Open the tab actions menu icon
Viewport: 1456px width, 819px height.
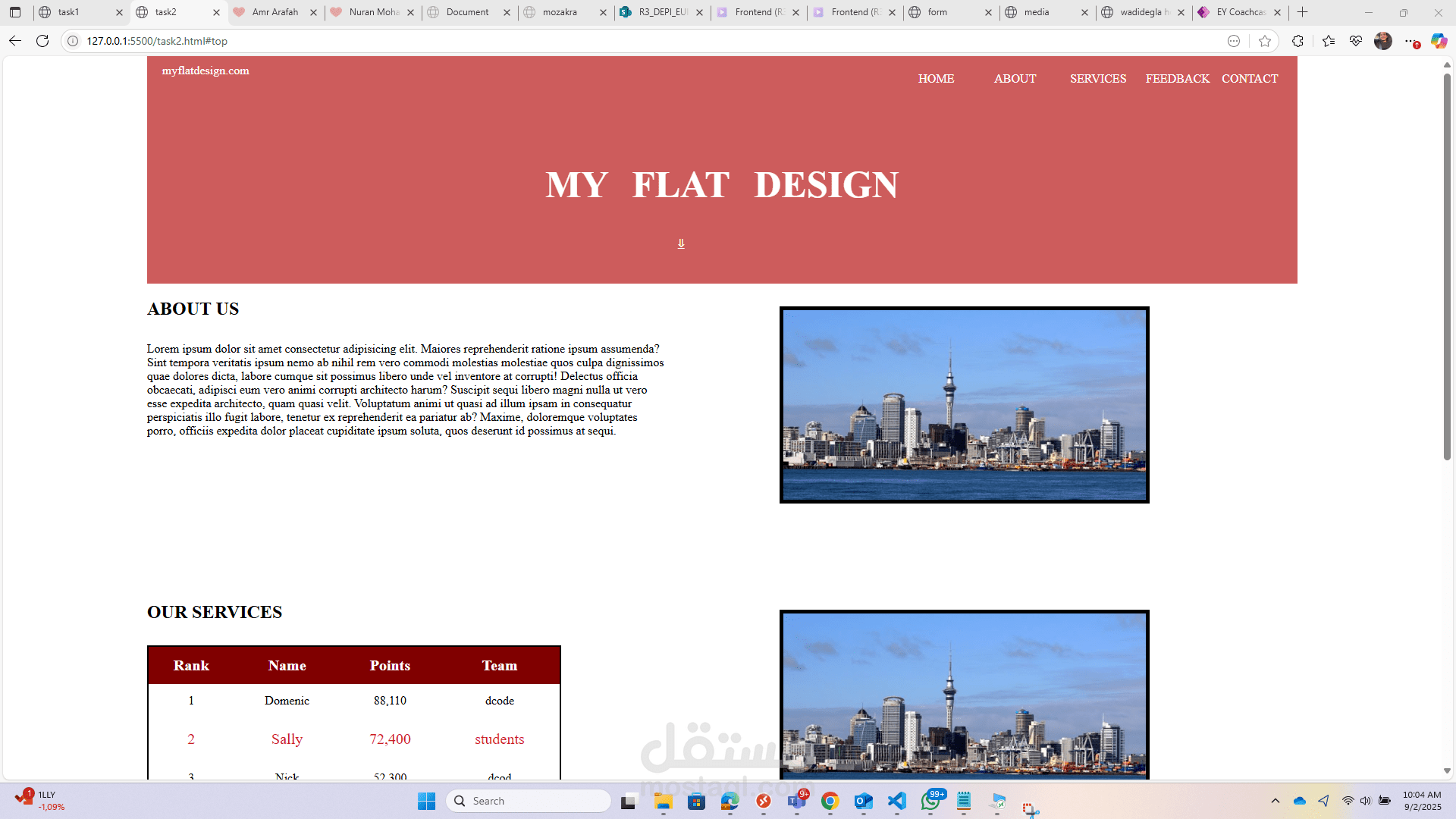tap(15, 12)
